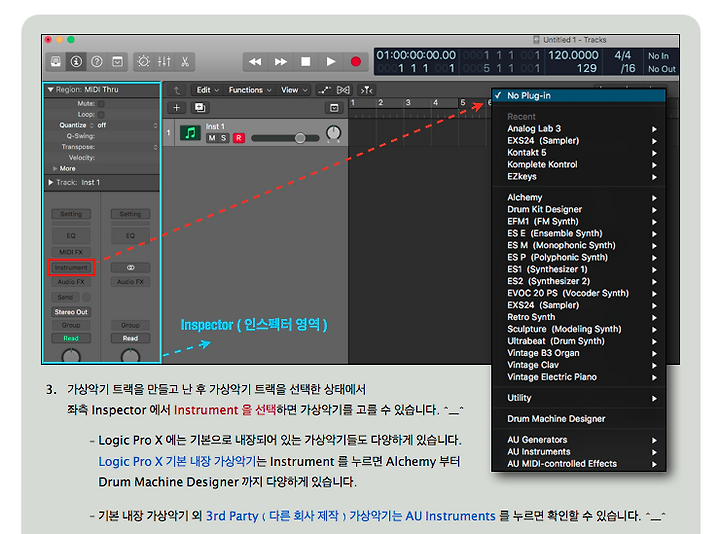Choose Analog Lab 3 from Recent
Image resolution: width=720 pixels, height=534 pixels.
coord(579,129)
